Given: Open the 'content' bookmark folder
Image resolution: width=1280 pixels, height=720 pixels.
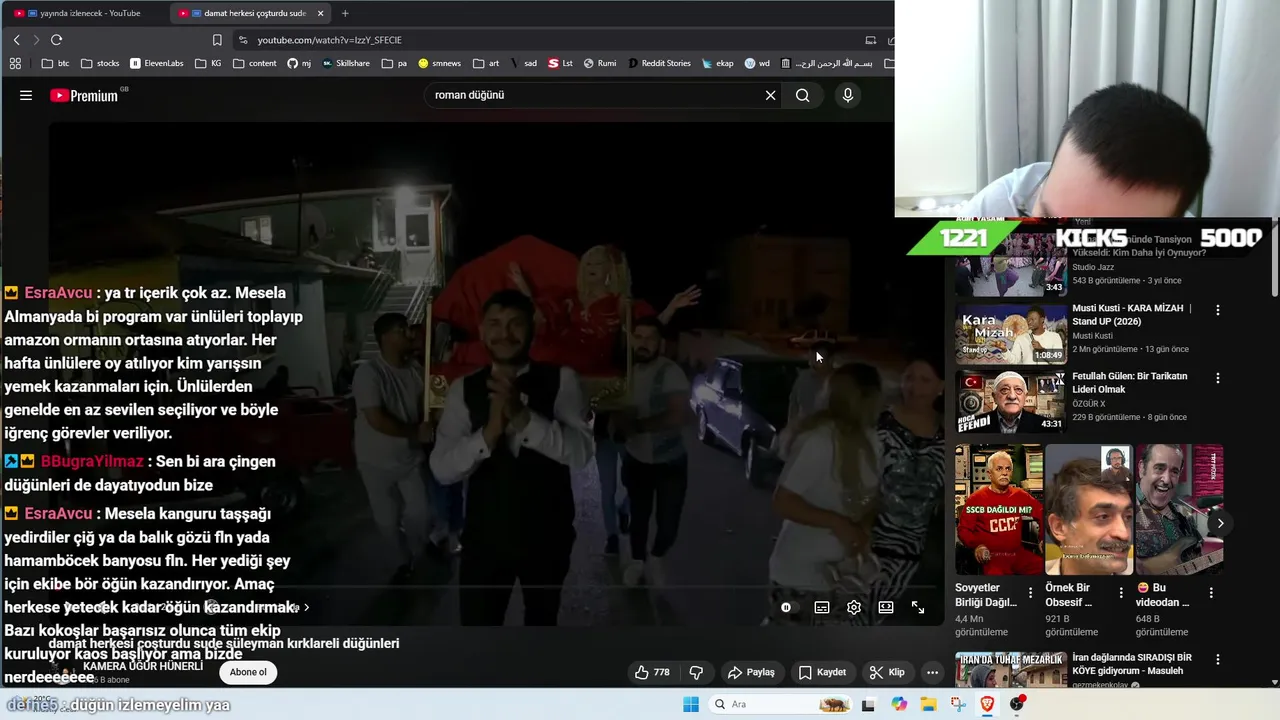Looking at the screenshot, I should point(255,63).
